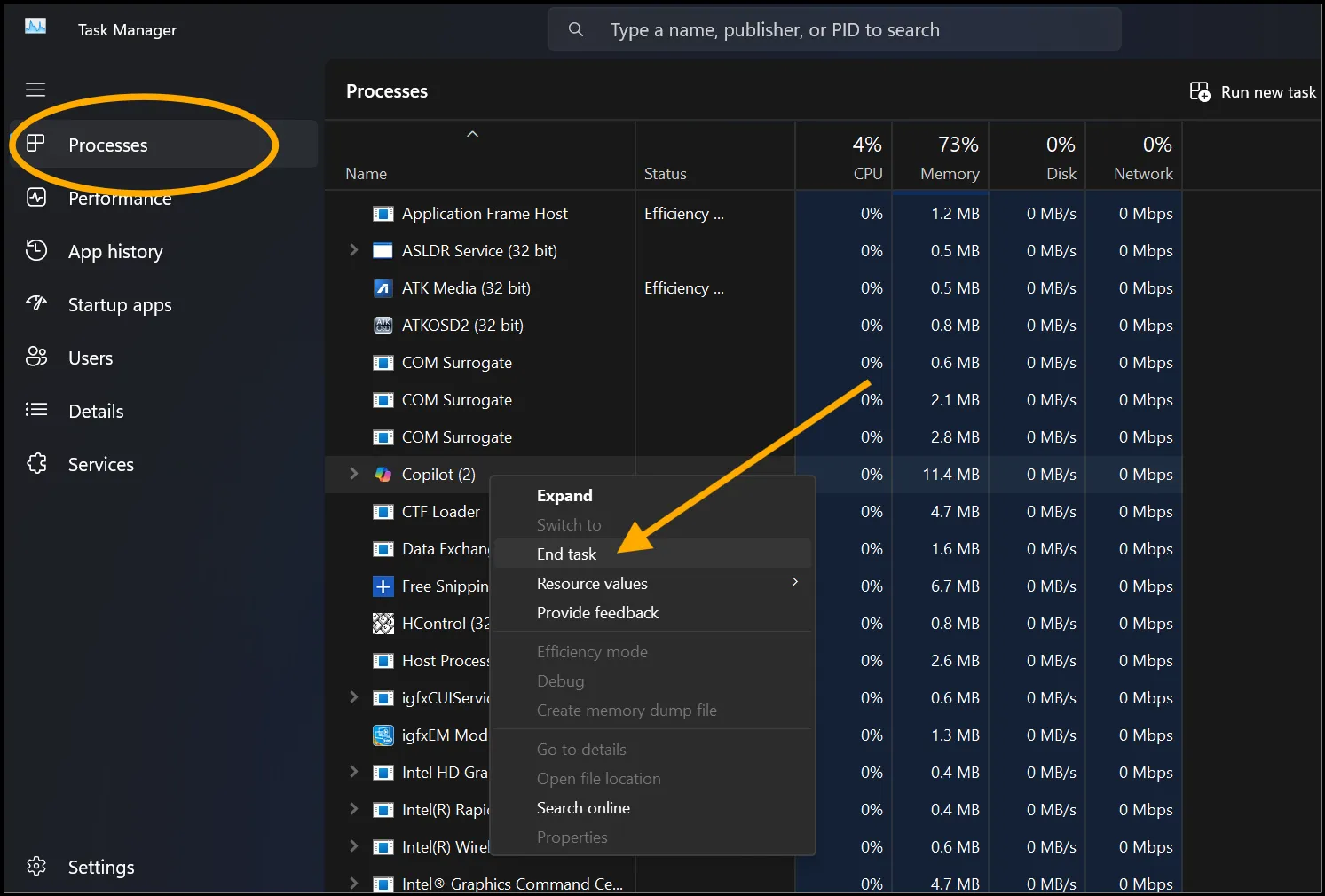Toggle the Name column sort arrow
Image resolution: width=1325 pixels, height=896 pixels.
click(x=472, y=133)
